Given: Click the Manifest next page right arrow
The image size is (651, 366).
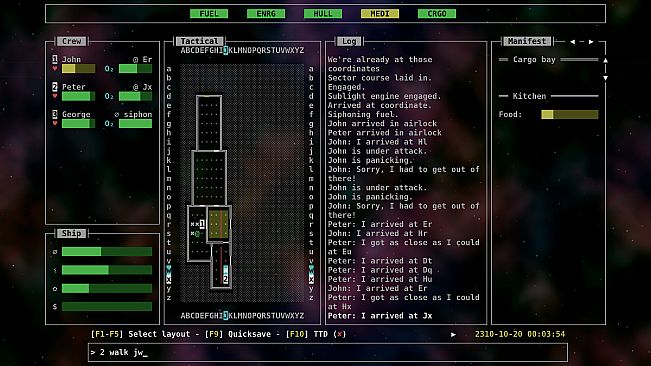Looking at the screenshot, I should [591, 41].
